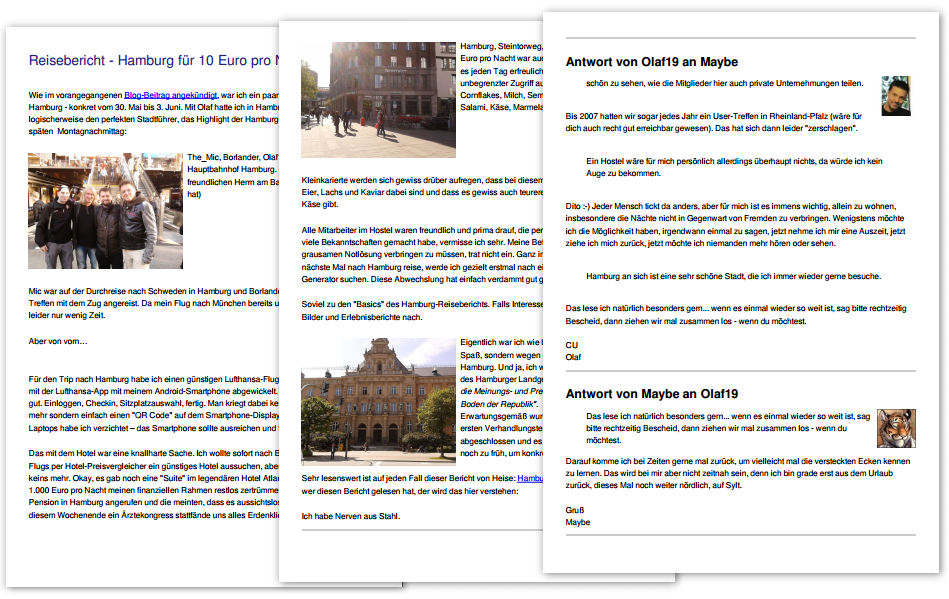Viewport: 949px width, 599px height.
Task: Click the heading 'Antwort von Olaf19 an Maybe'
Action: click(652, 62)
